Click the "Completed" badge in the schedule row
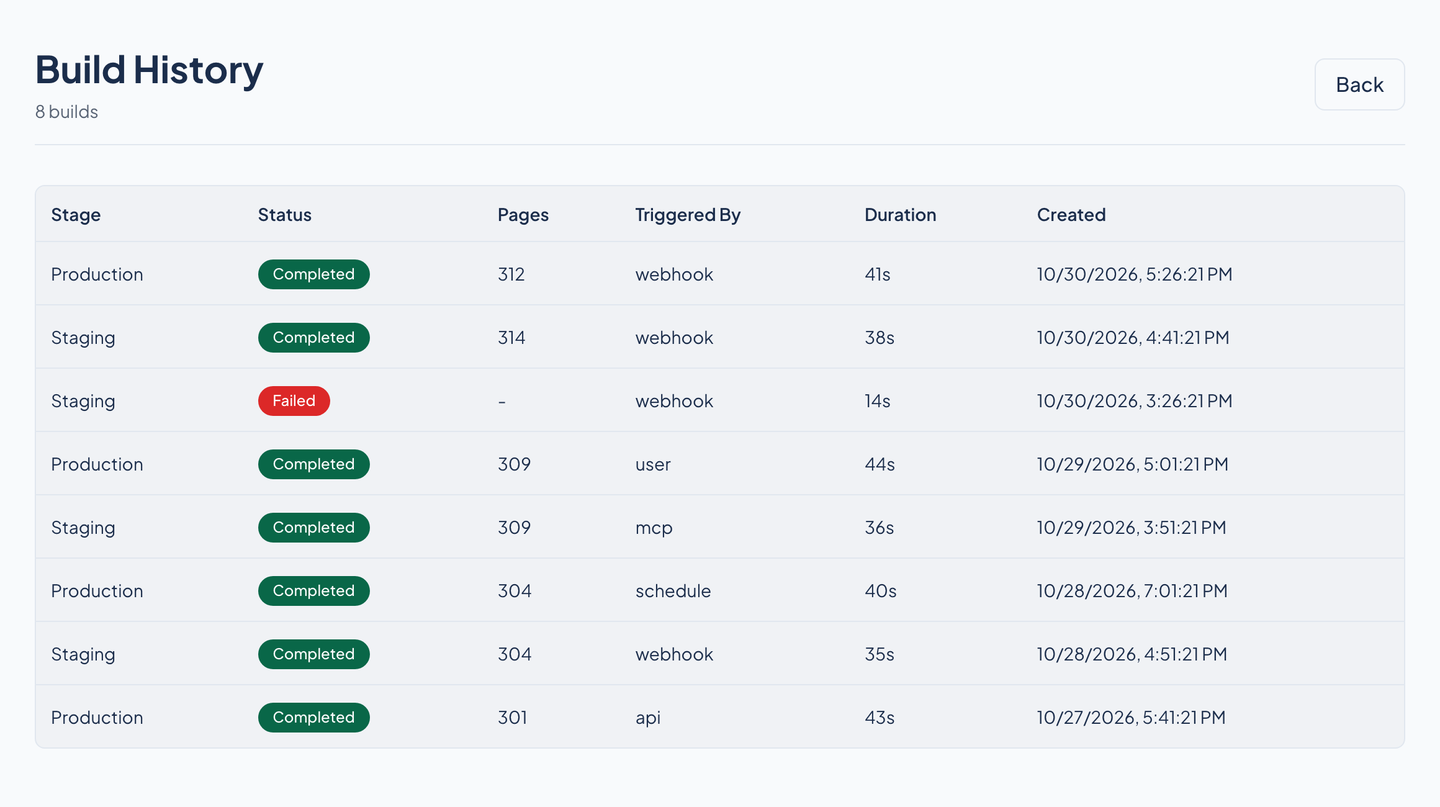Screen dimensions: 1440x807 [314, 591]
